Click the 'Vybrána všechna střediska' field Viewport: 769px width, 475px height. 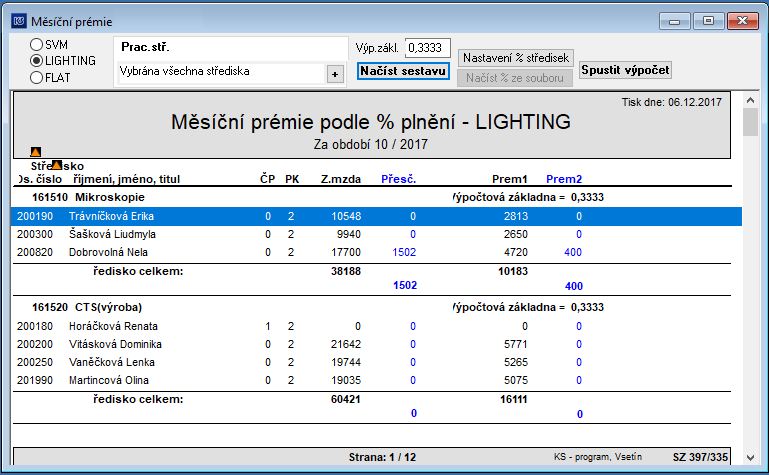(x=221, y=72)
